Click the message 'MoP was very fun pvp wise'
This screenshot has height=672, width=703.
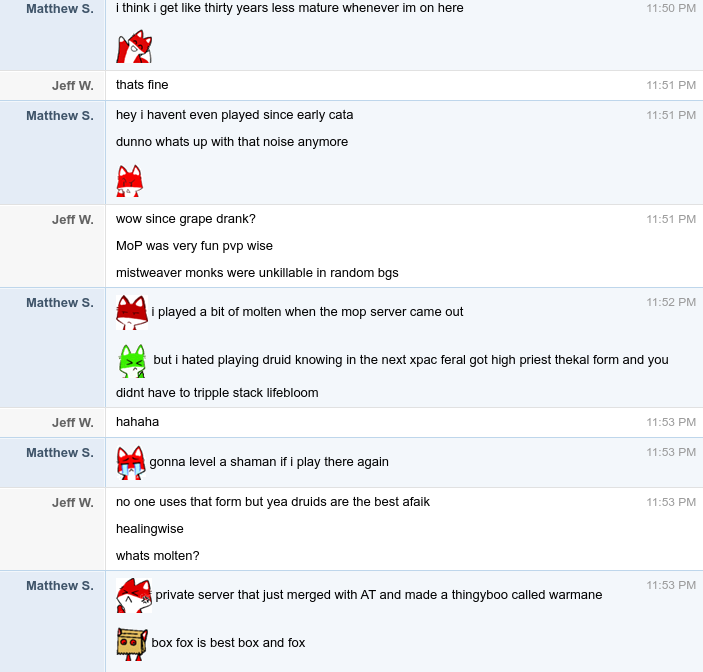tap(194, 246)
